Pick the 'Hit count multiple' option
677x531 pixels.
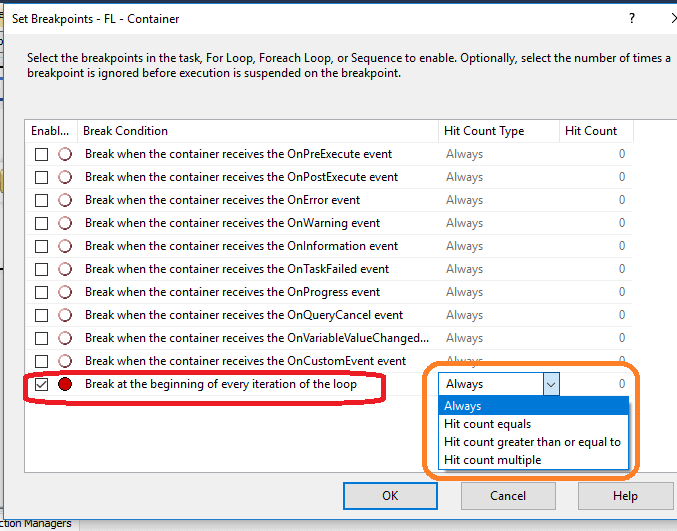(x=492, y=460)
